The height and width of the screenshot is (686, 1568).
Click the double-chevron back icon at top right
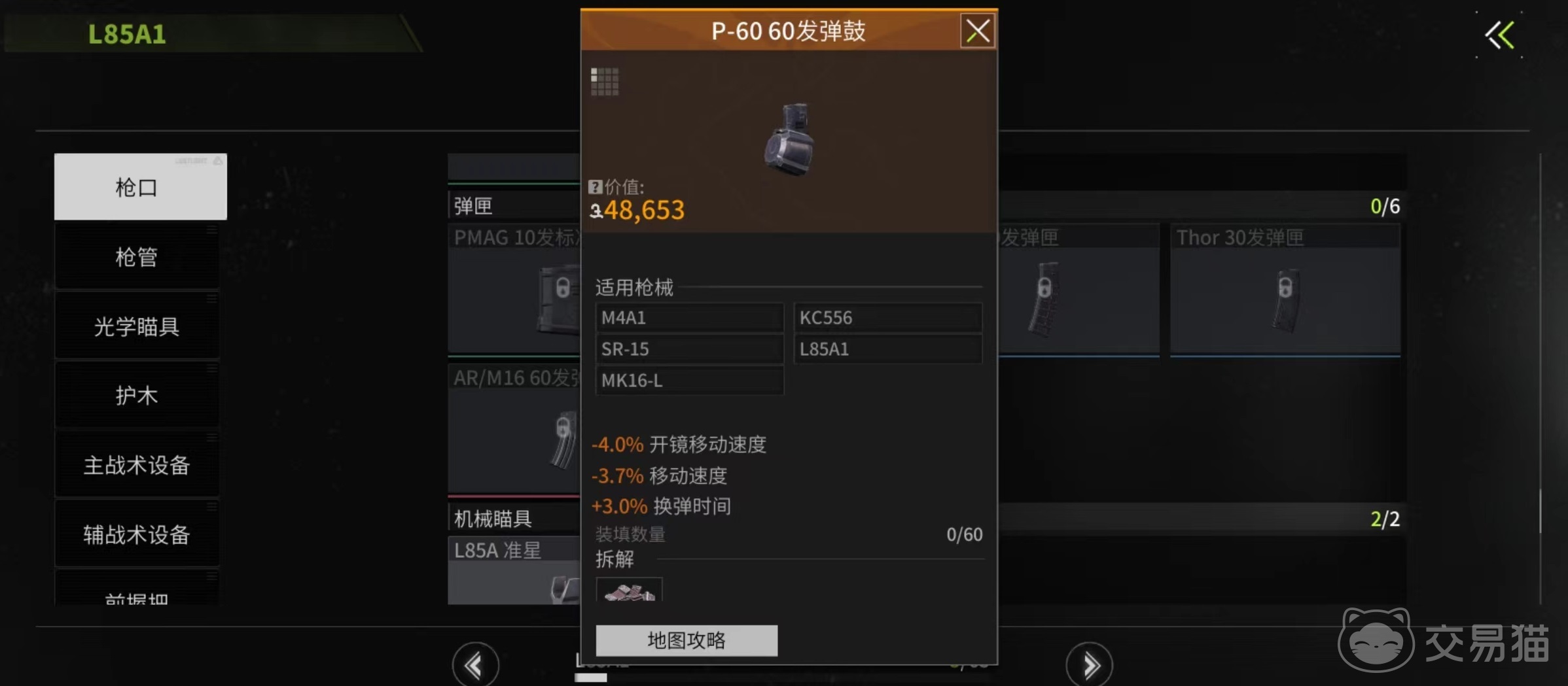[x=1500, y=35]
